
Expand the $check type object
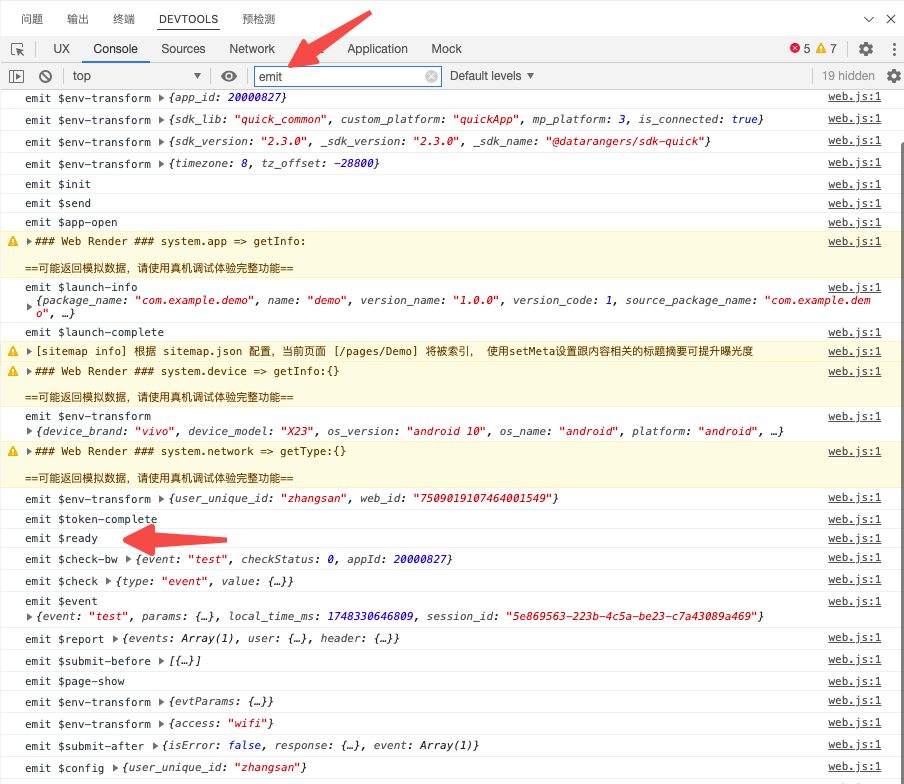pyautogui.click(x=108, y=581)
